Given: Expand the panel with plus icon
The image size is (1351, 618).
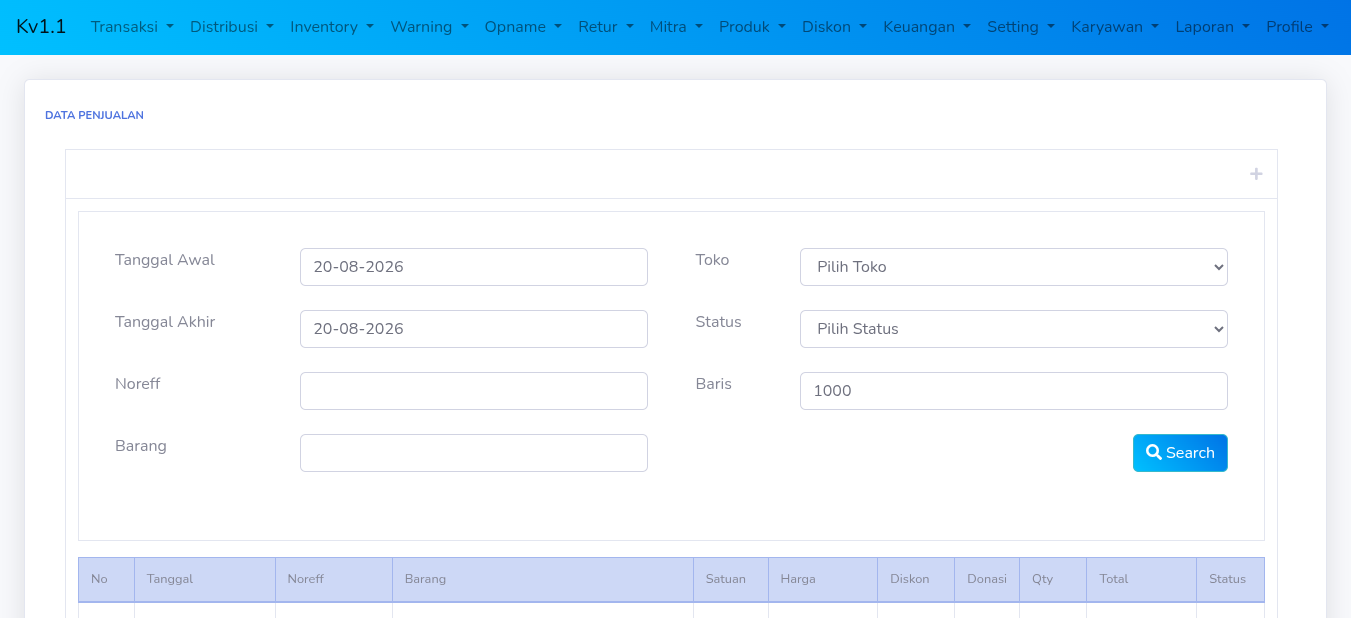Looking at the screenshot, I should pos(1256,174).
